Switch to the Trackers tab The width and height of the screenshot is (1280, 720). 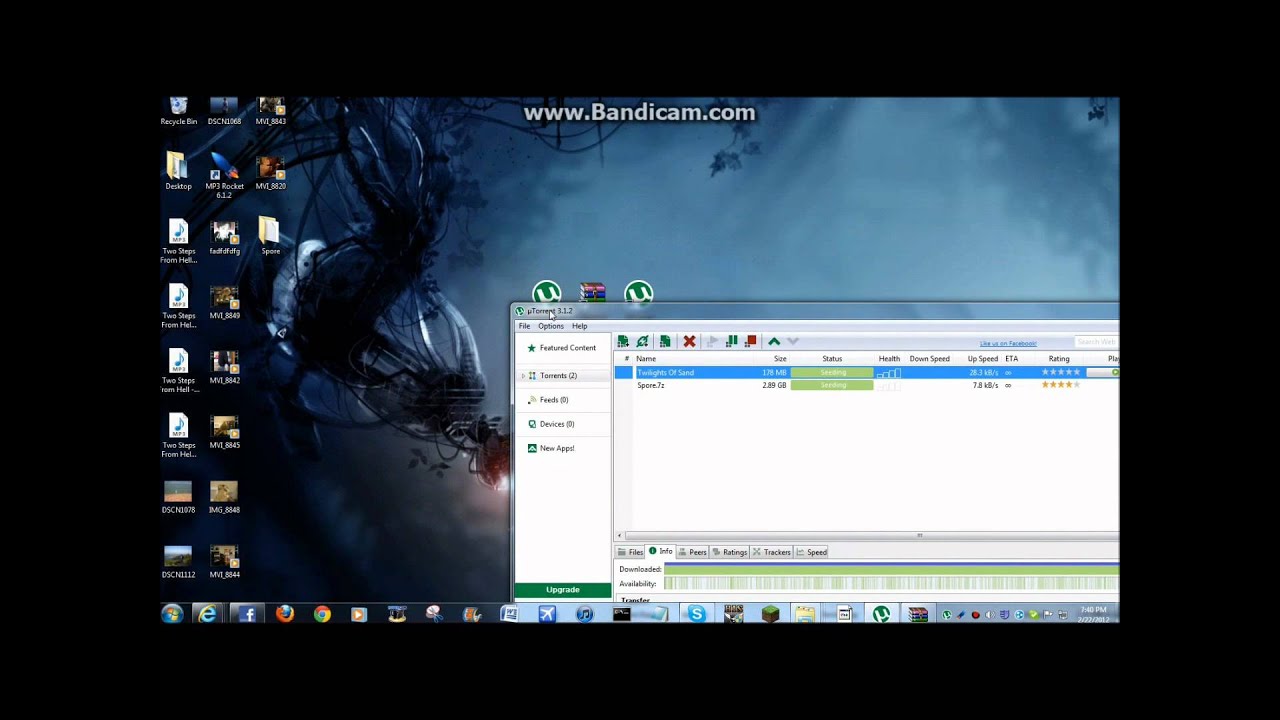point(772,552)
